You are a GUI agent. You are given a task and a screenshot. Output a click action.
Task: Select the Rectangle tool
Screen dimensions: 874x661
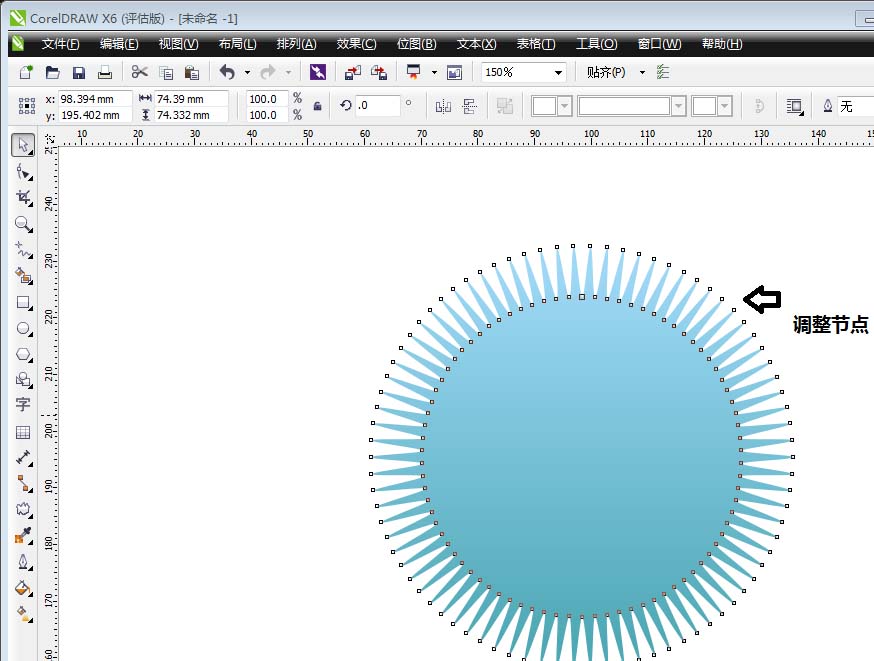click(x=22, y=302)
